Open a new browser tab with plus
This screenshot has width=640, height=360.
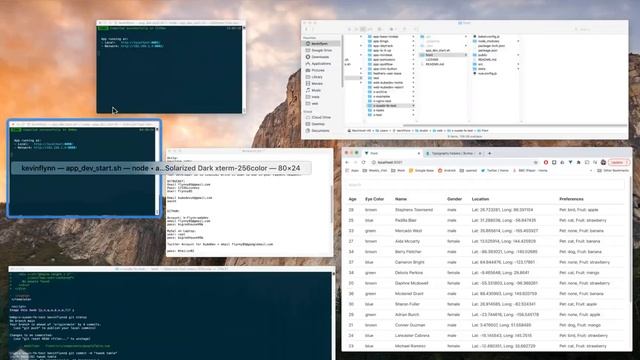(489, 153)
